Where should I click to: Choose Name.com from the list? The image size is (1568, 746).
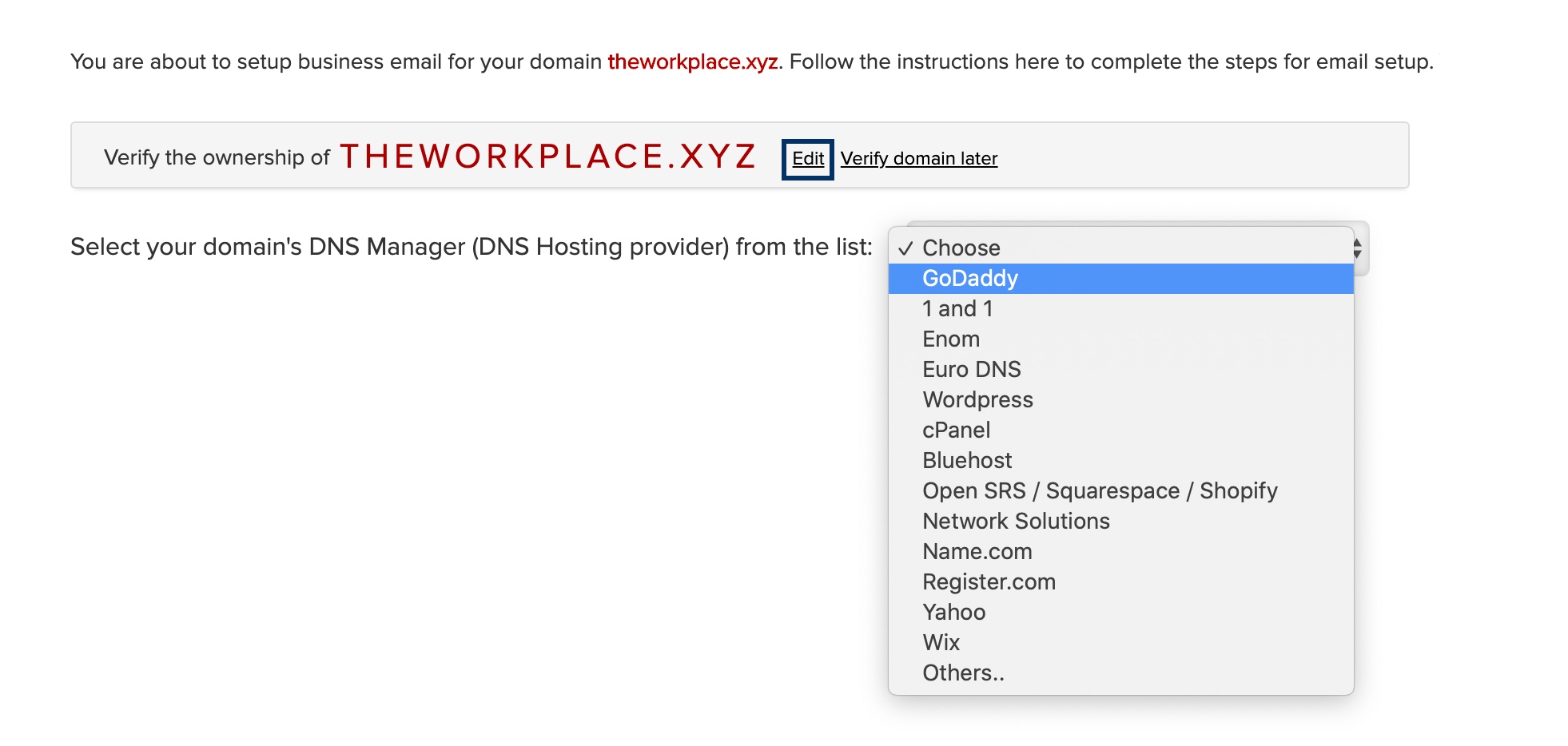tap(1120, 551)
